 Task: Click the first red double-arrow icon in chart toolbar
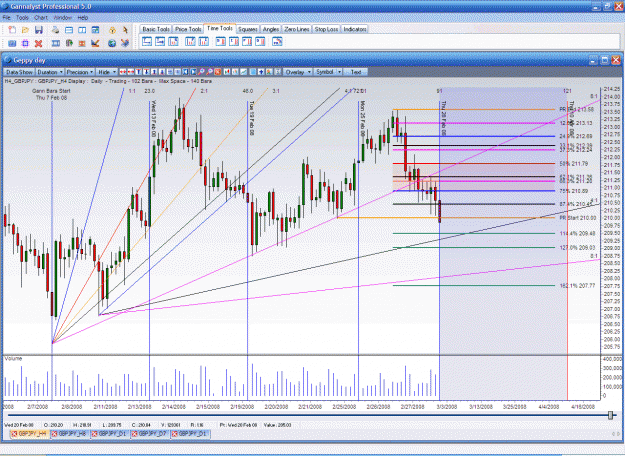[123, 72]
